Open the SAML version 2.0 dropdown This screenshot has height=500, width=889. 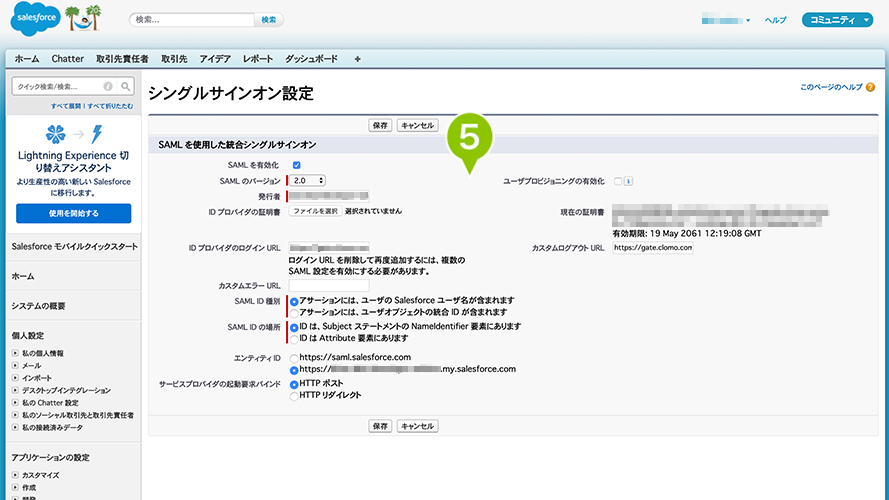pyautogui.click(x=308, y=180)
